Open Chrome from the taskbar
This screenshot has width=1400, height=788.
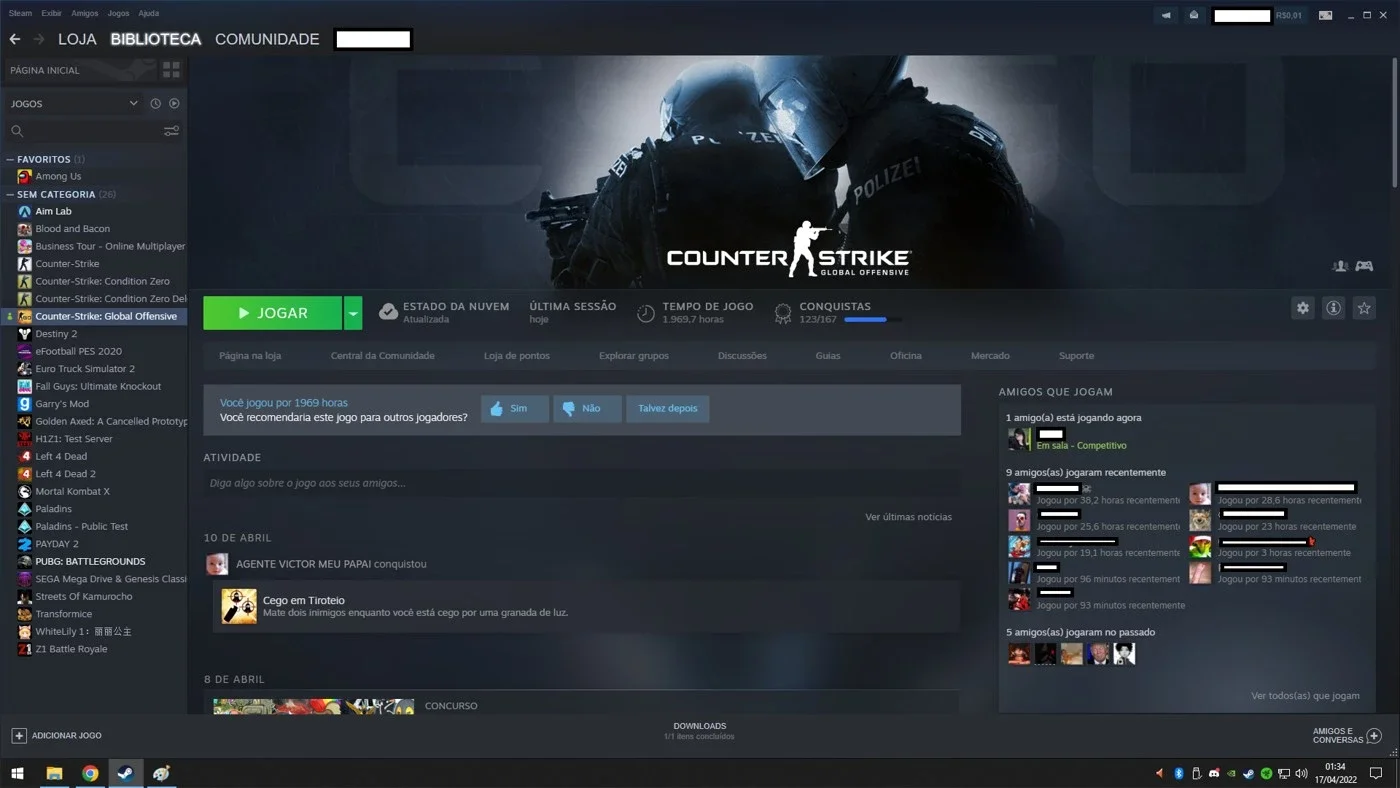click(x=90, y=773)
